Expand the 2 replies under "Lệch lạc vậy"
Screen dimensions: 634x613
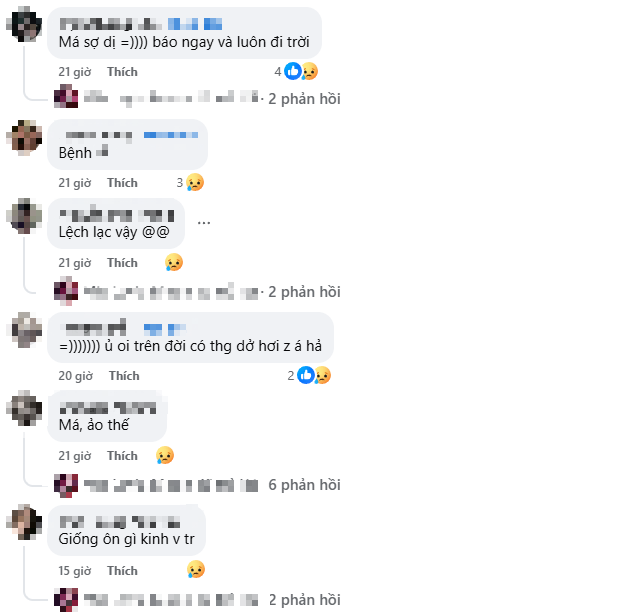304,292
